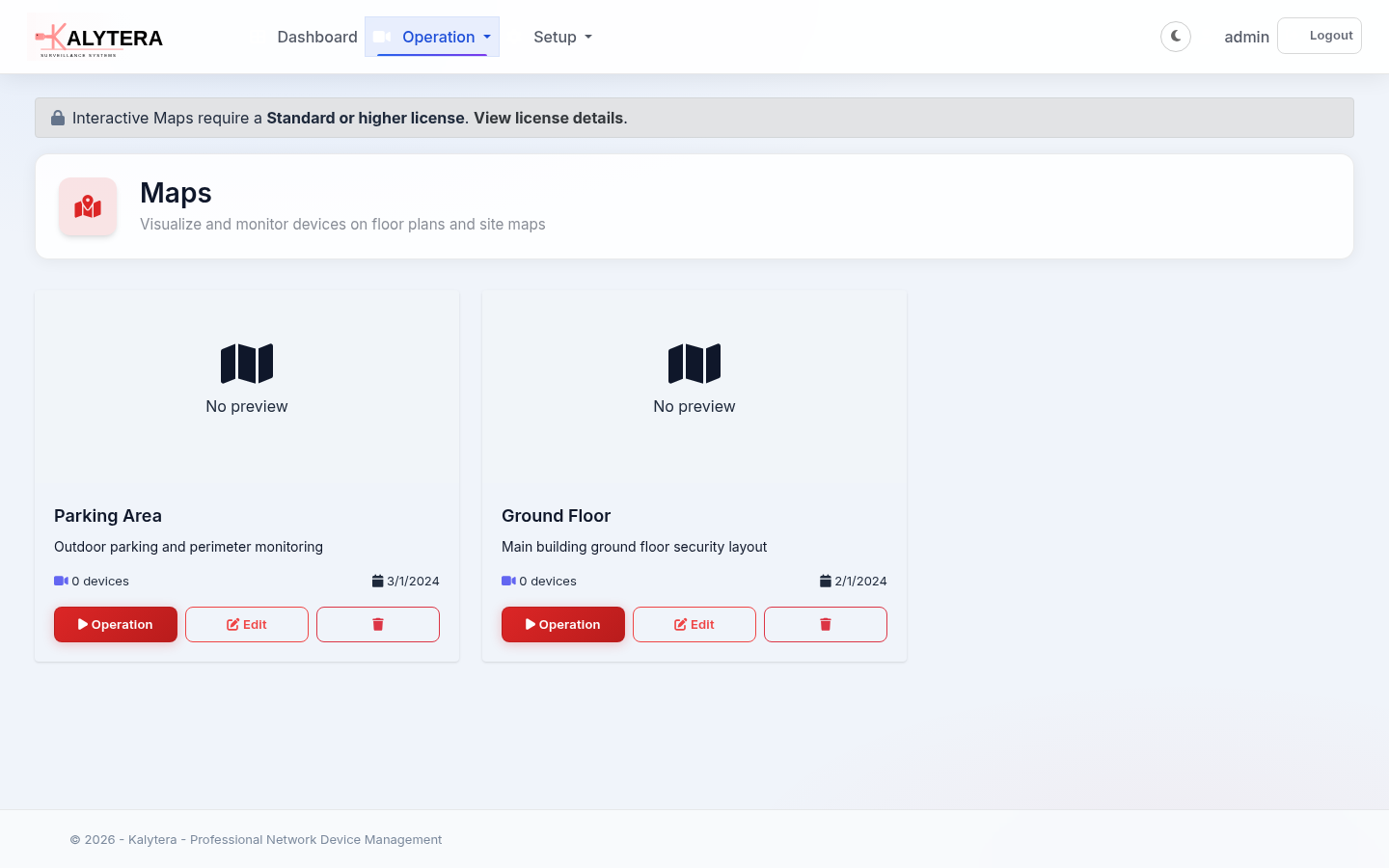Edit the Ground Floor map
The height and width of the screenshot is (868, 1389).
point(694,624)
